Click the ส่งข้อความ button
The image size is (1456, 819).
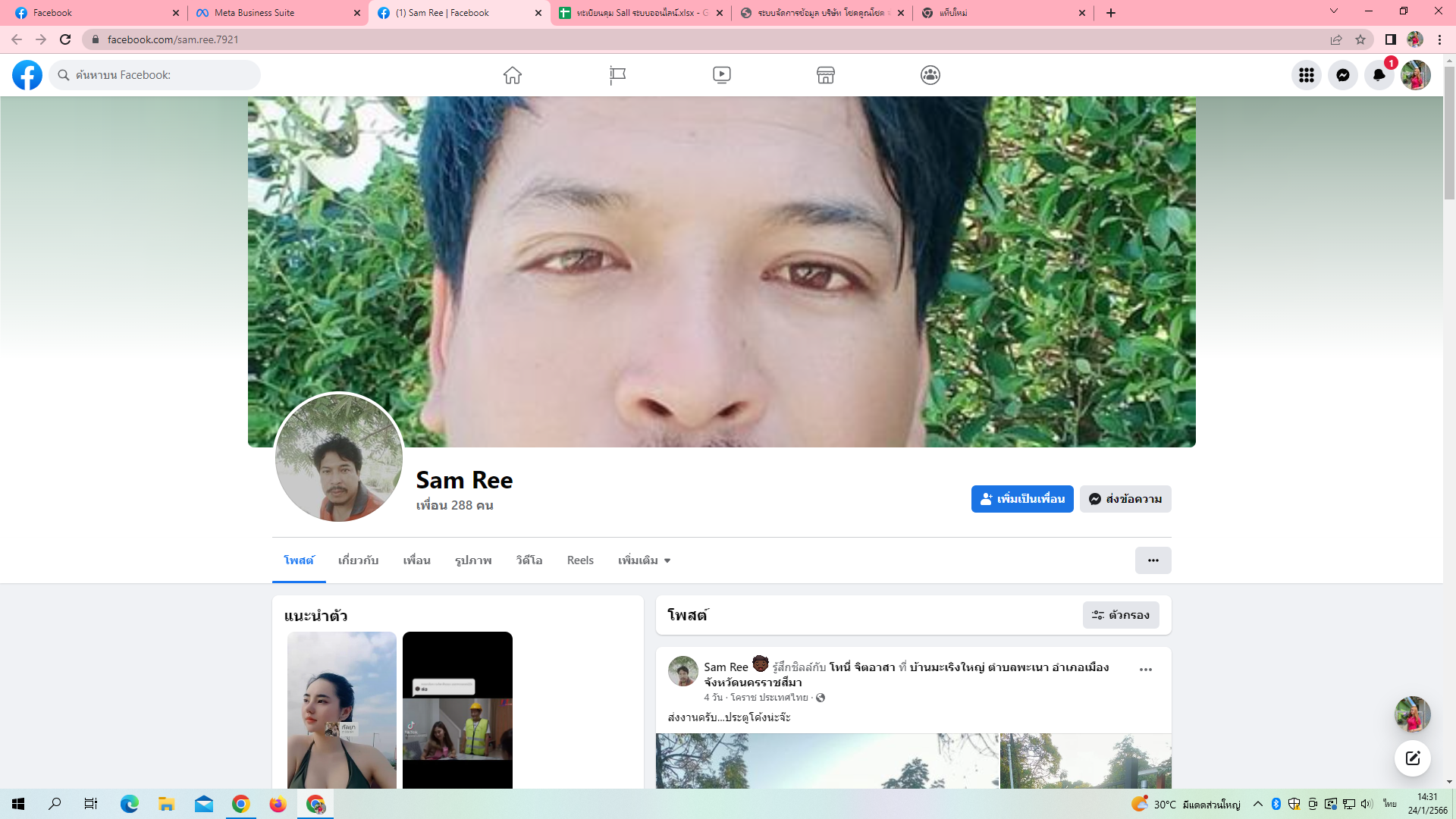tap(1125, 499)
